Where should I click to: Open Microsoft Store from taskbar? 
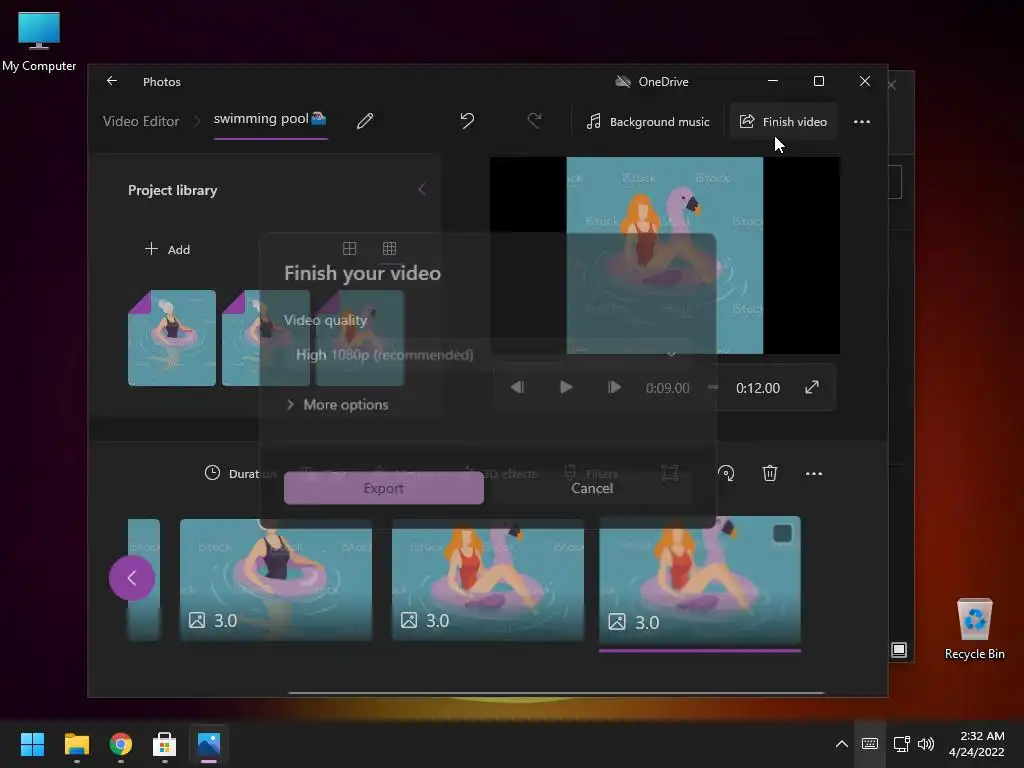point(165,744)
